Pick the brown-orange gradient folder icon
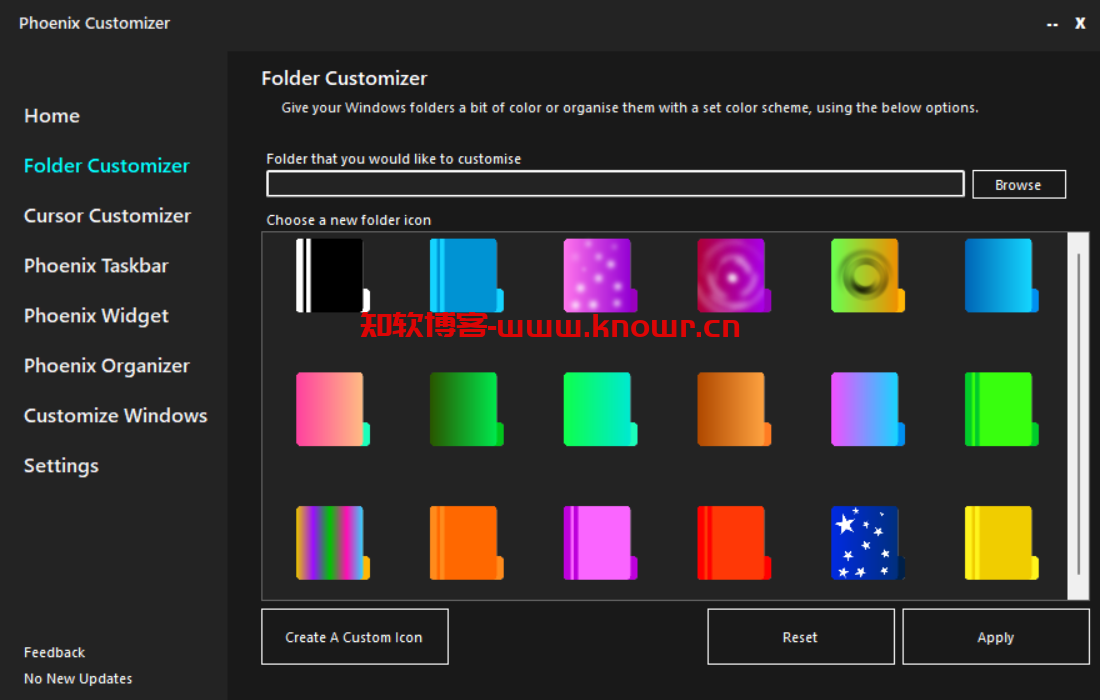This screenshot has height=700, width=1100. [x=734, y=409]
